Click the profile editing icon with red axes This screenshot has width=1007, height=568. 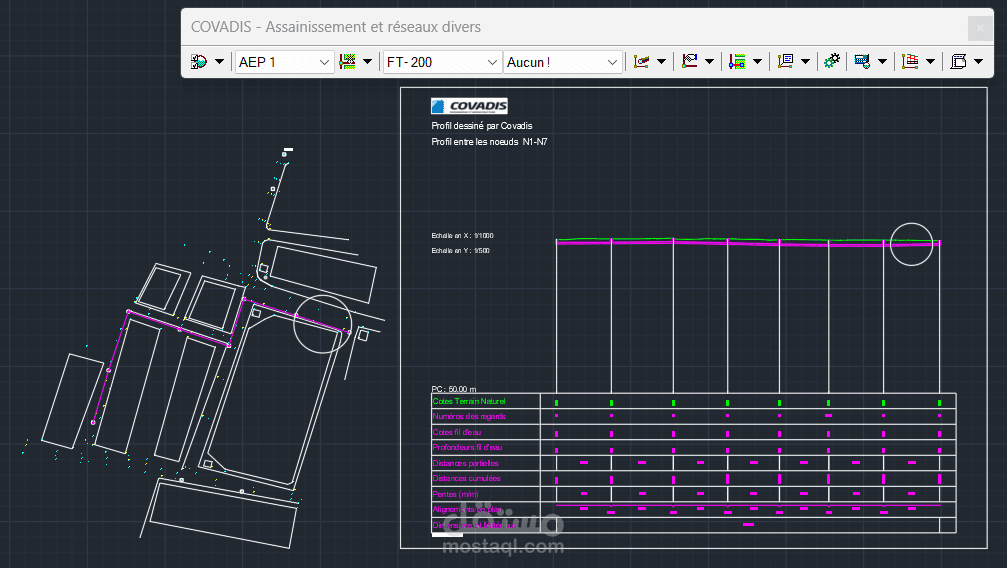[x=689, y=62]
